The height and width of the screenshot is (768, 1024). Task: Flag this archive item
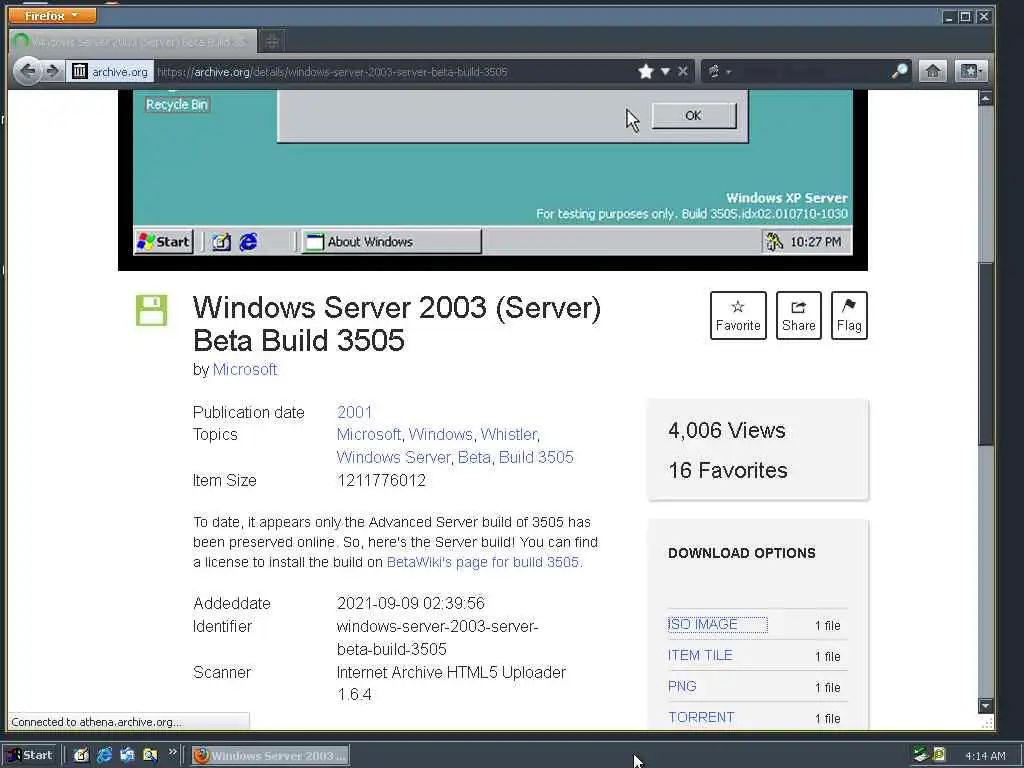tap(849, 315)
